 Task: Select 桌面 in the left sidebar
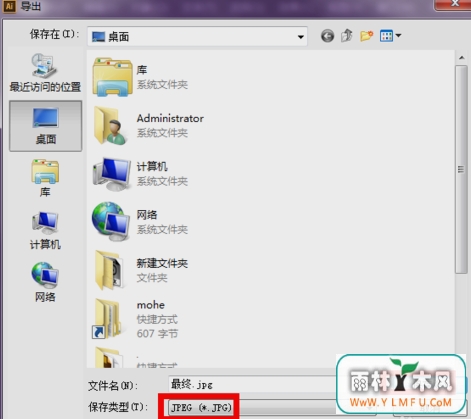tap(45, 126)
